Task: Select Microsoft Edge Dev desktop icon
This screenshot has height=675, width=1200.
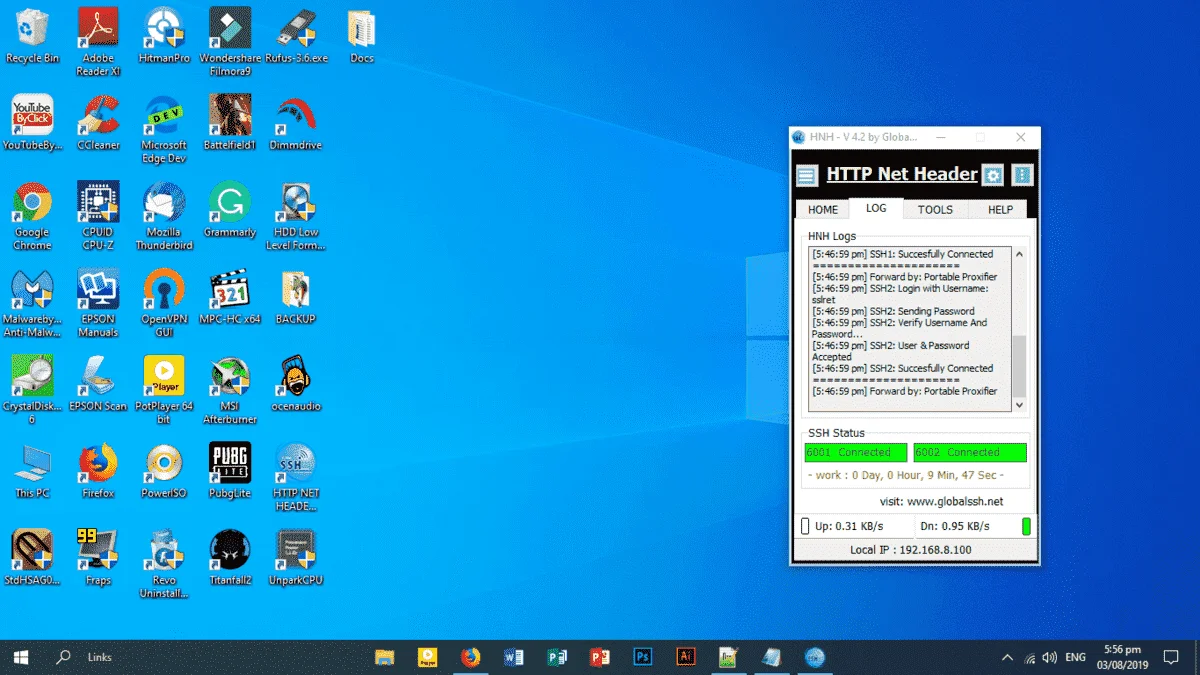Action: tap(164, 129)
